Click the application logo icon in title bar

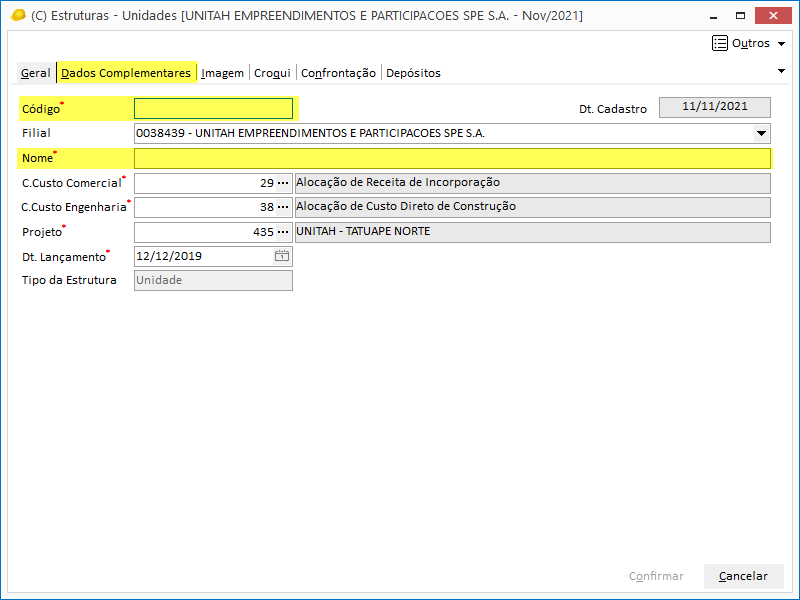pyautogui.click(x=18, y=16)
